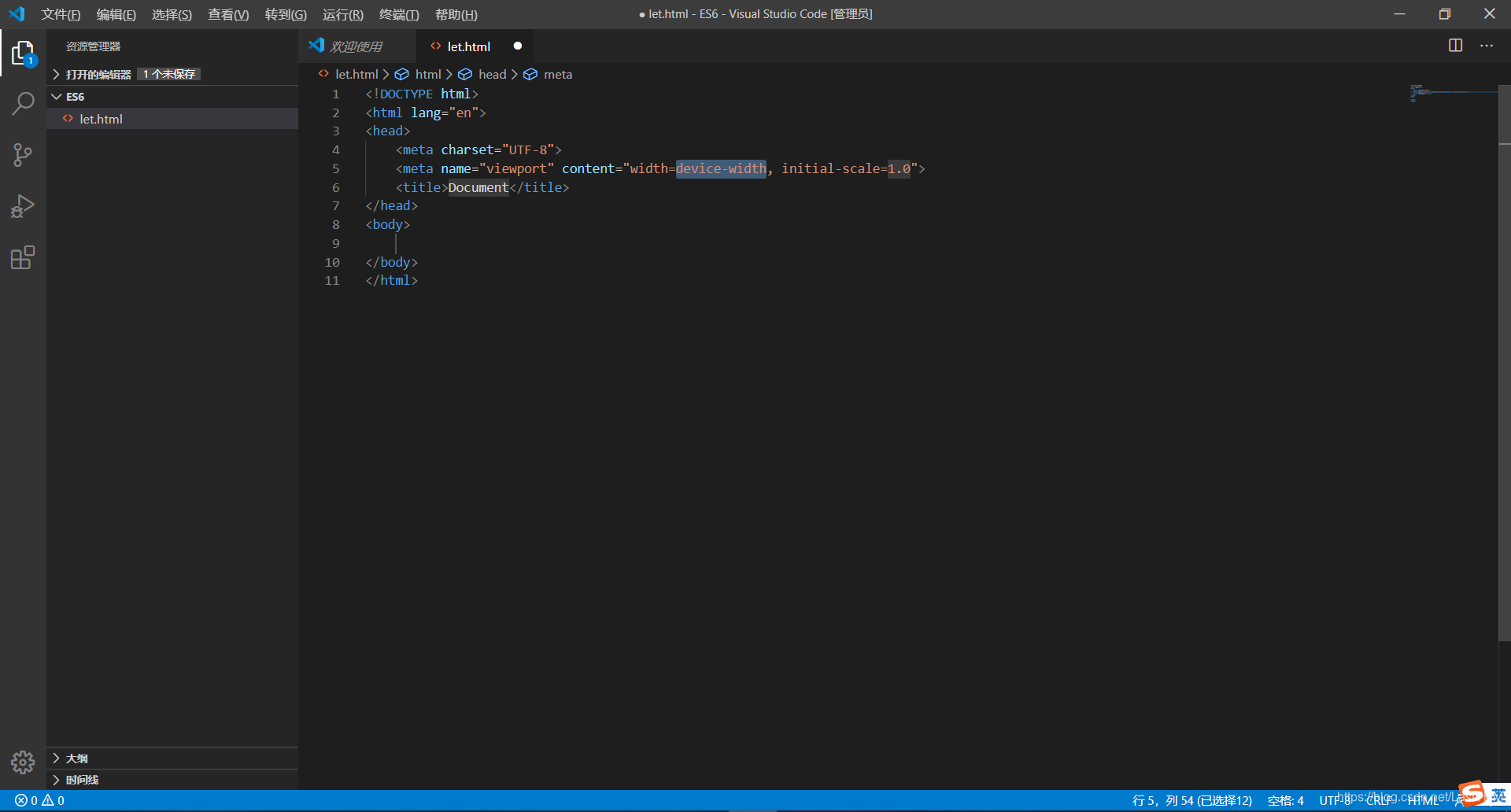Click the html symbol icon in breadcrumb
Screen dimensions: 1511x812
point(401,74)
